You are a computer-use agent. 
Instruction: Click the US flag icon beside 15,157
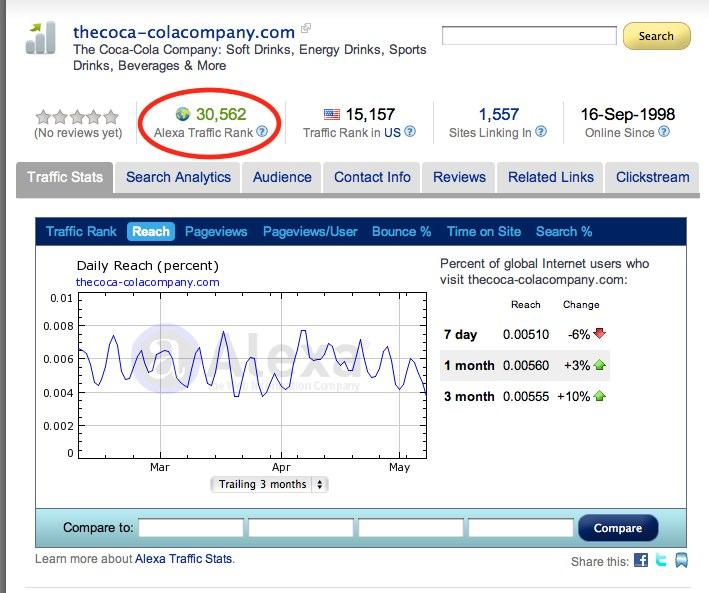tap(332, 114)
